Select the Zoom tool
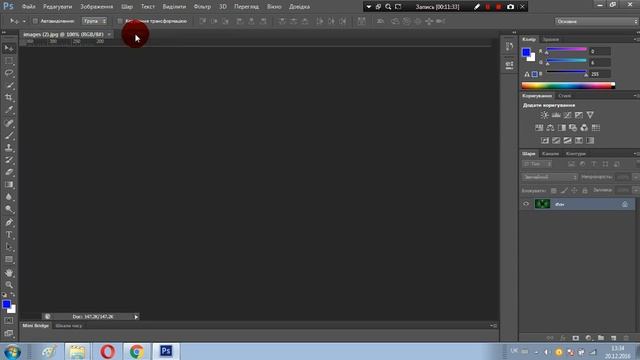The image size is (640, 360). click(x=9, y=284)
